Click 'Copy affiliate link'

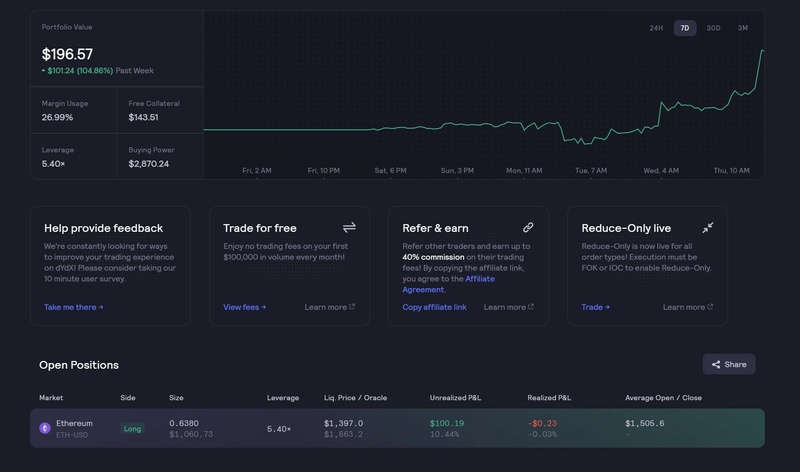coord(434,307)
